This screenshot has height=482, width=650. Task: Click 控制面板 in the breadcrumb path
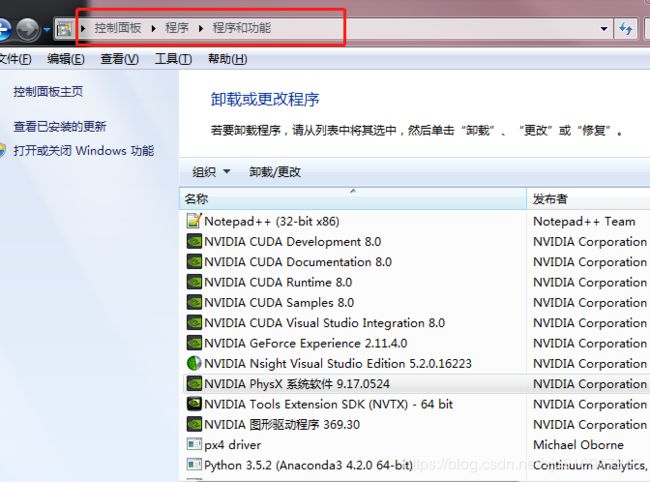118,28
